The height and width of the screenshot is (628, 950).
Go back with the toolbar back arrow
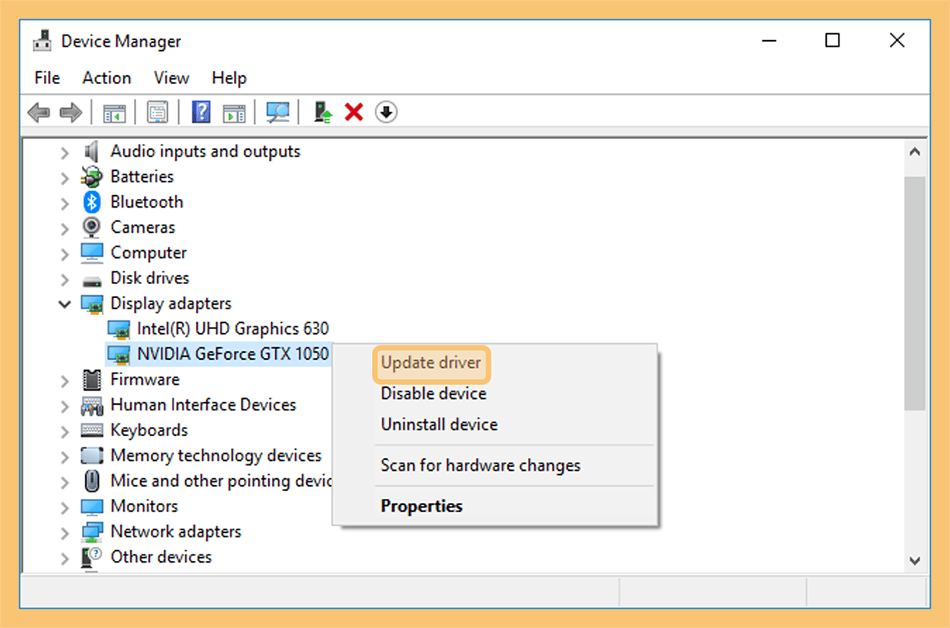(x=39, y=113)
